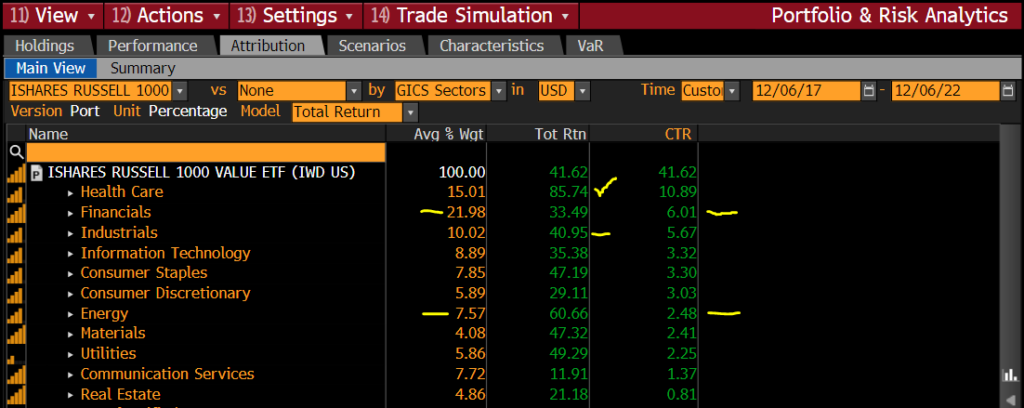The height and width of the screenshot is (408, 1024).
Task: Open the Trade Simulation menu
Action: point(473,15)
